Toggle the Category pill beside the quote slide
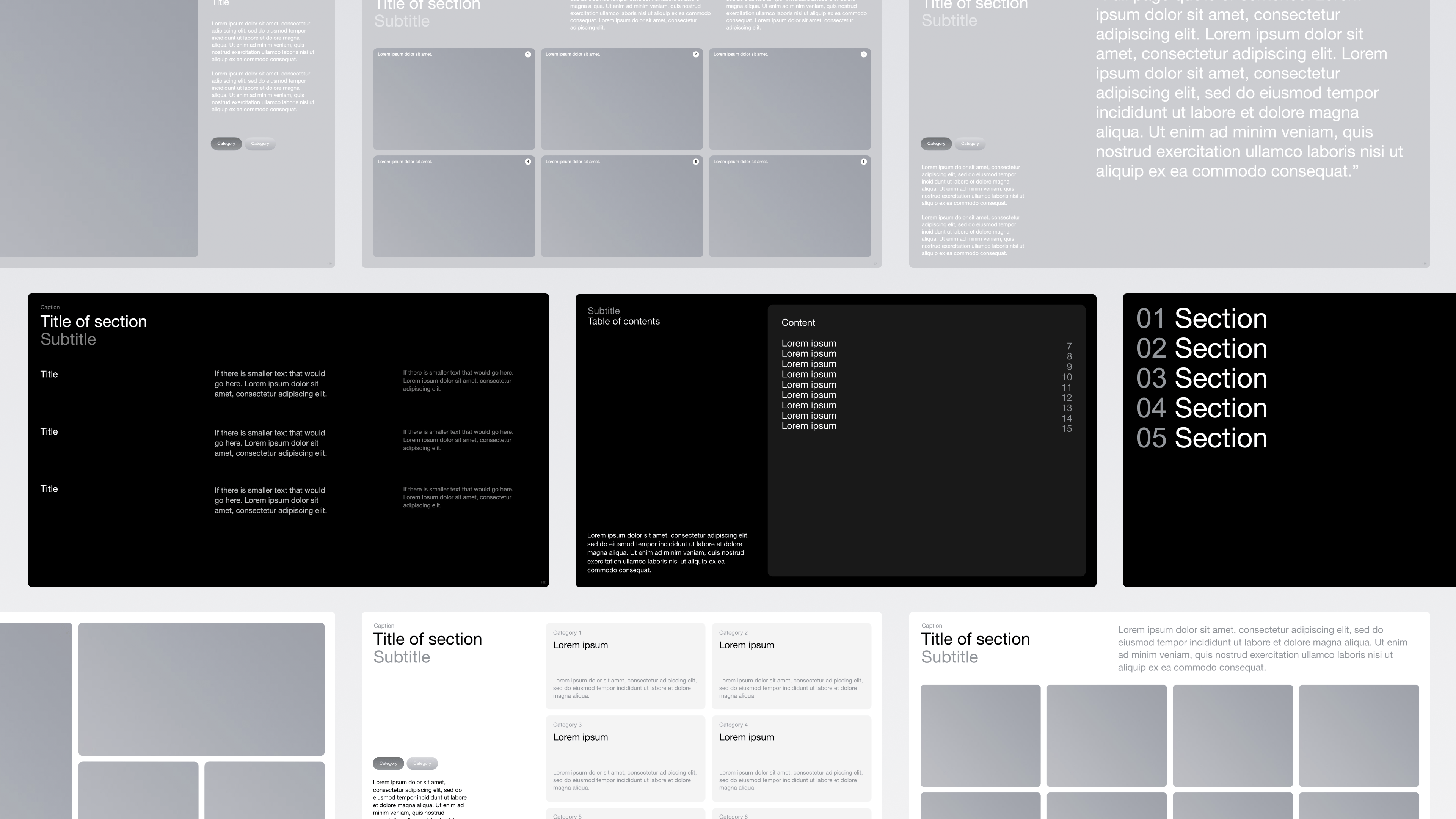1456x819 pixels. pyautogui.click(x=936, y=144)
